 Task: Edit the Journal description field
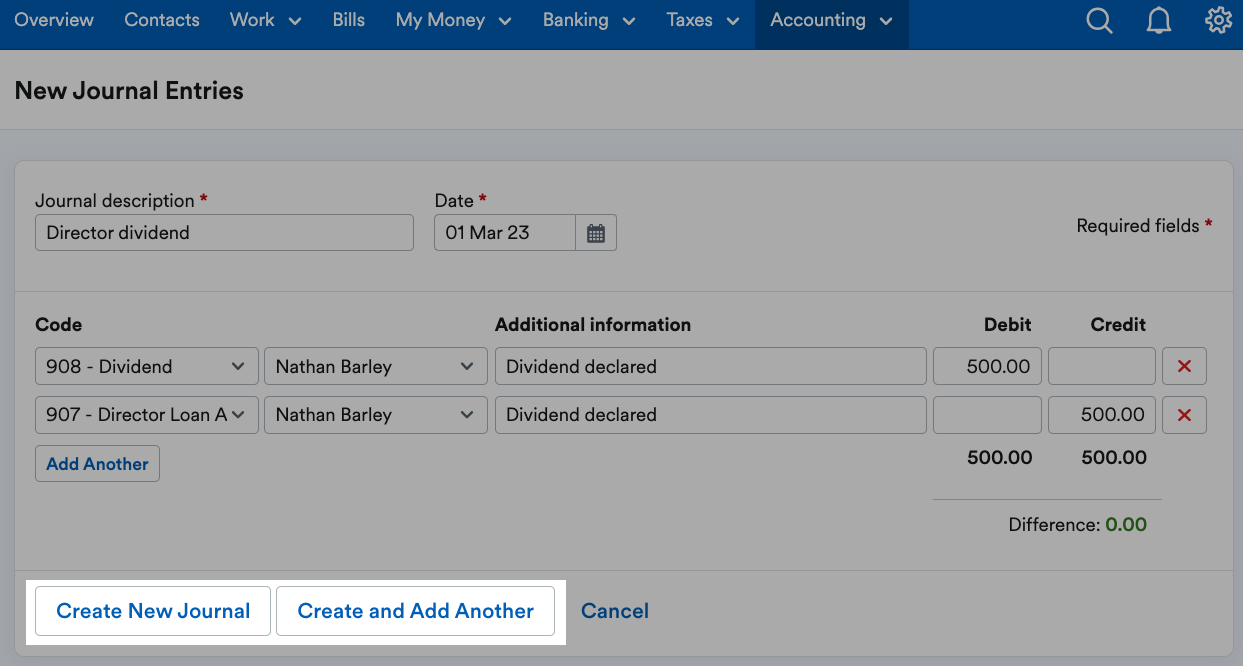[x=224, y=233]
